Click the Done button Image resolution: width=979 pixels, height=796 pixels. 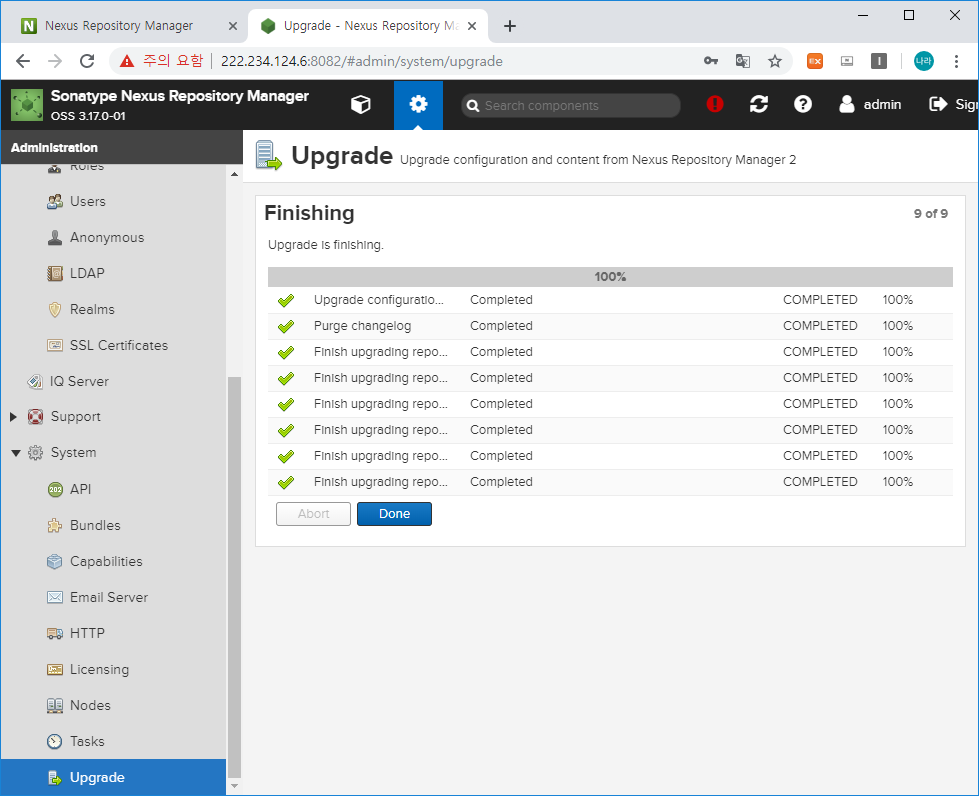[394, 514]
